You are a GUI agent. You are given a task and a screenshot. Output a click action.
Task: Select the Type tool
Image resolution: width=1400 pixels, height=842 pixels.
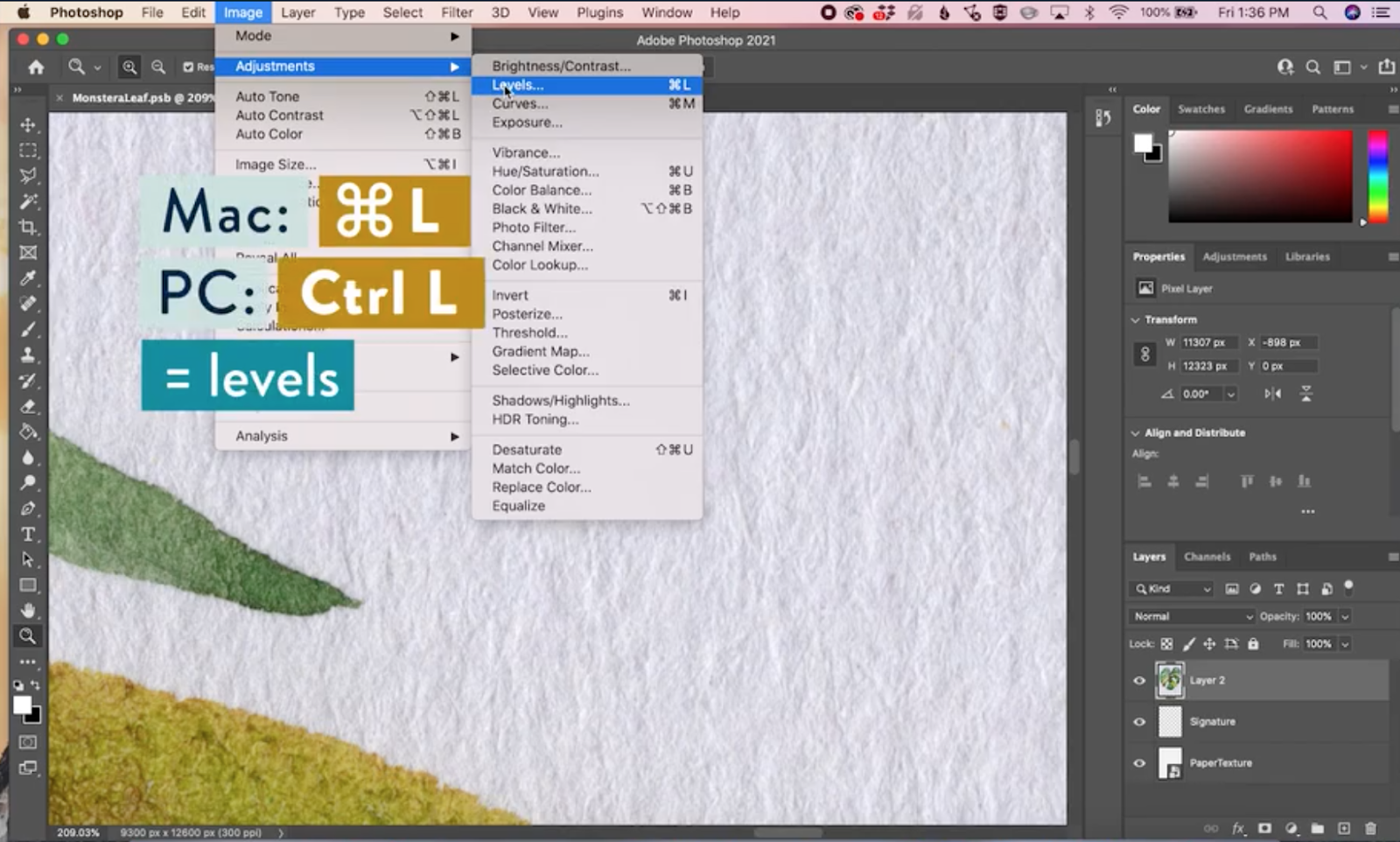pos(28,533)
